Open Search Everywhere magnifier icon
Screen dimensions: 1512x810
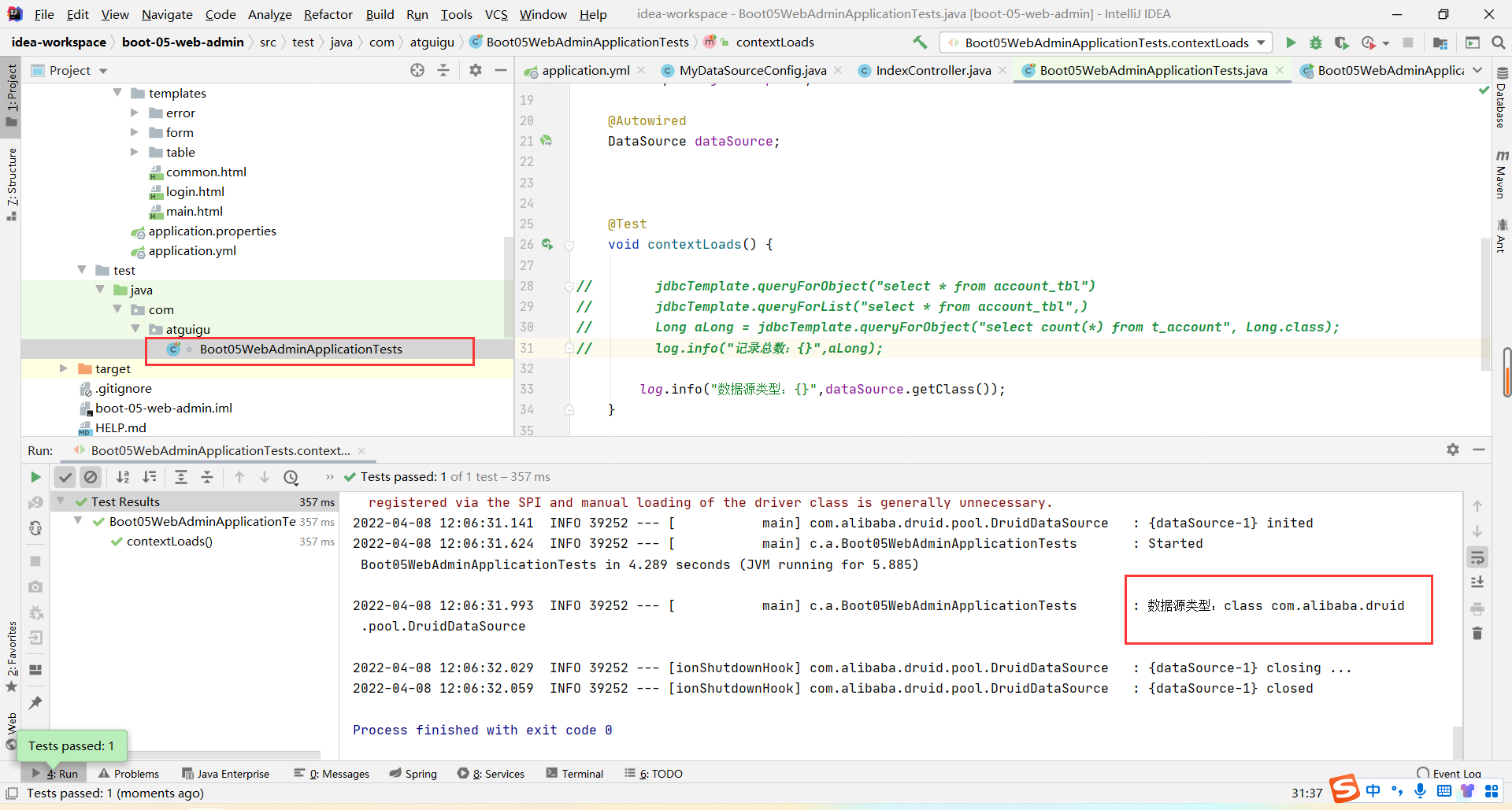tap(1499, 43)
